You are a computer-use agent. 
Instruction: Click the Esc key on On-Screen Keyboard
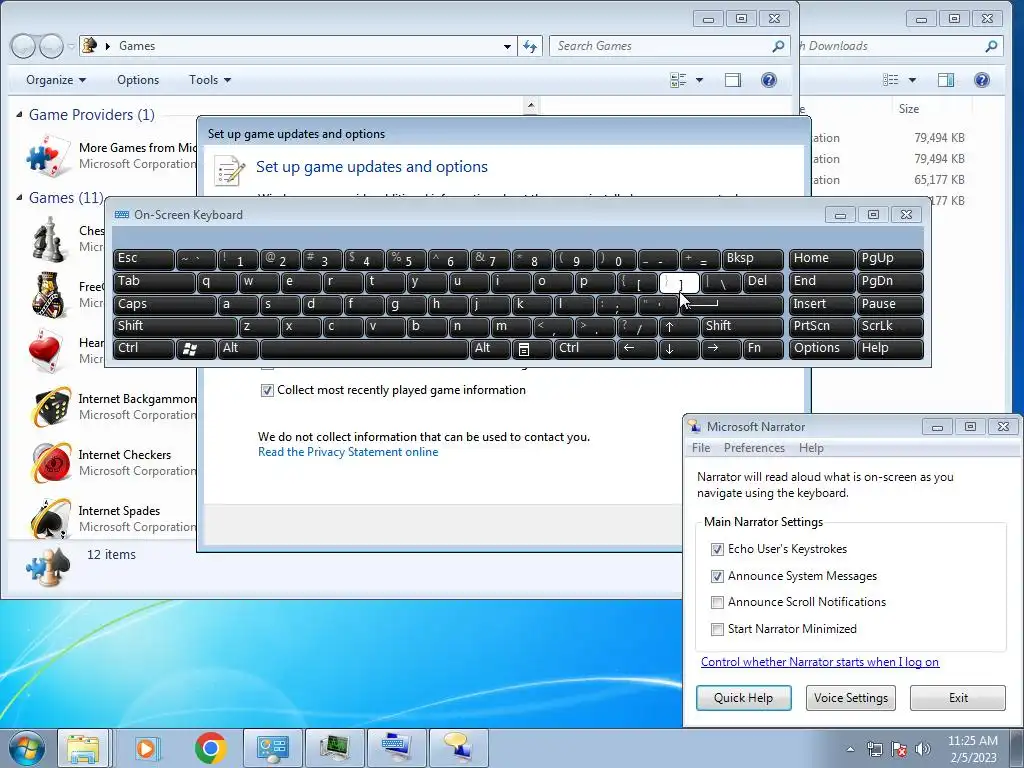tap(143, 259)
